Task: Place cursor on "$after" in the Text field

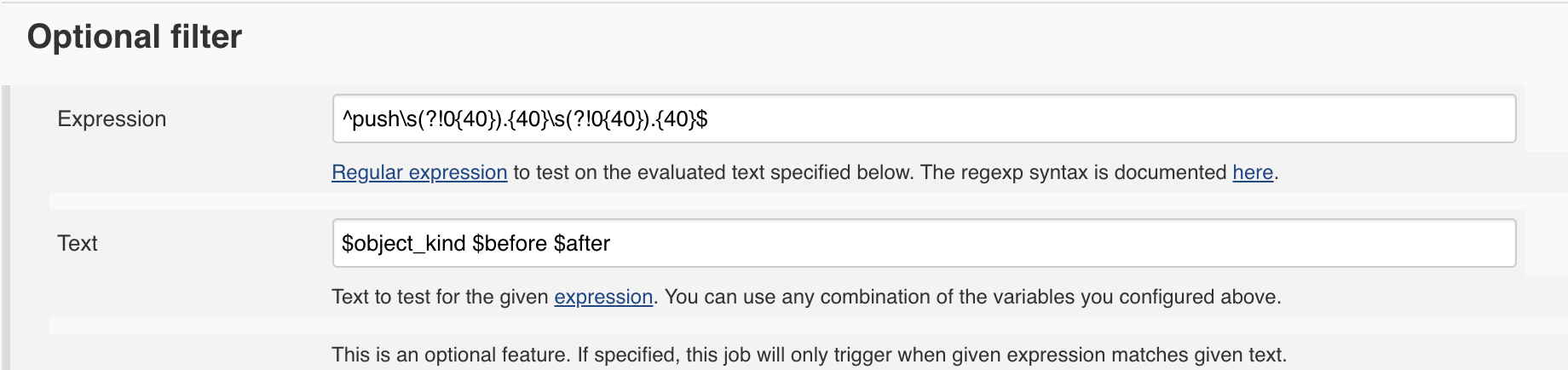Action: point(582,244)
